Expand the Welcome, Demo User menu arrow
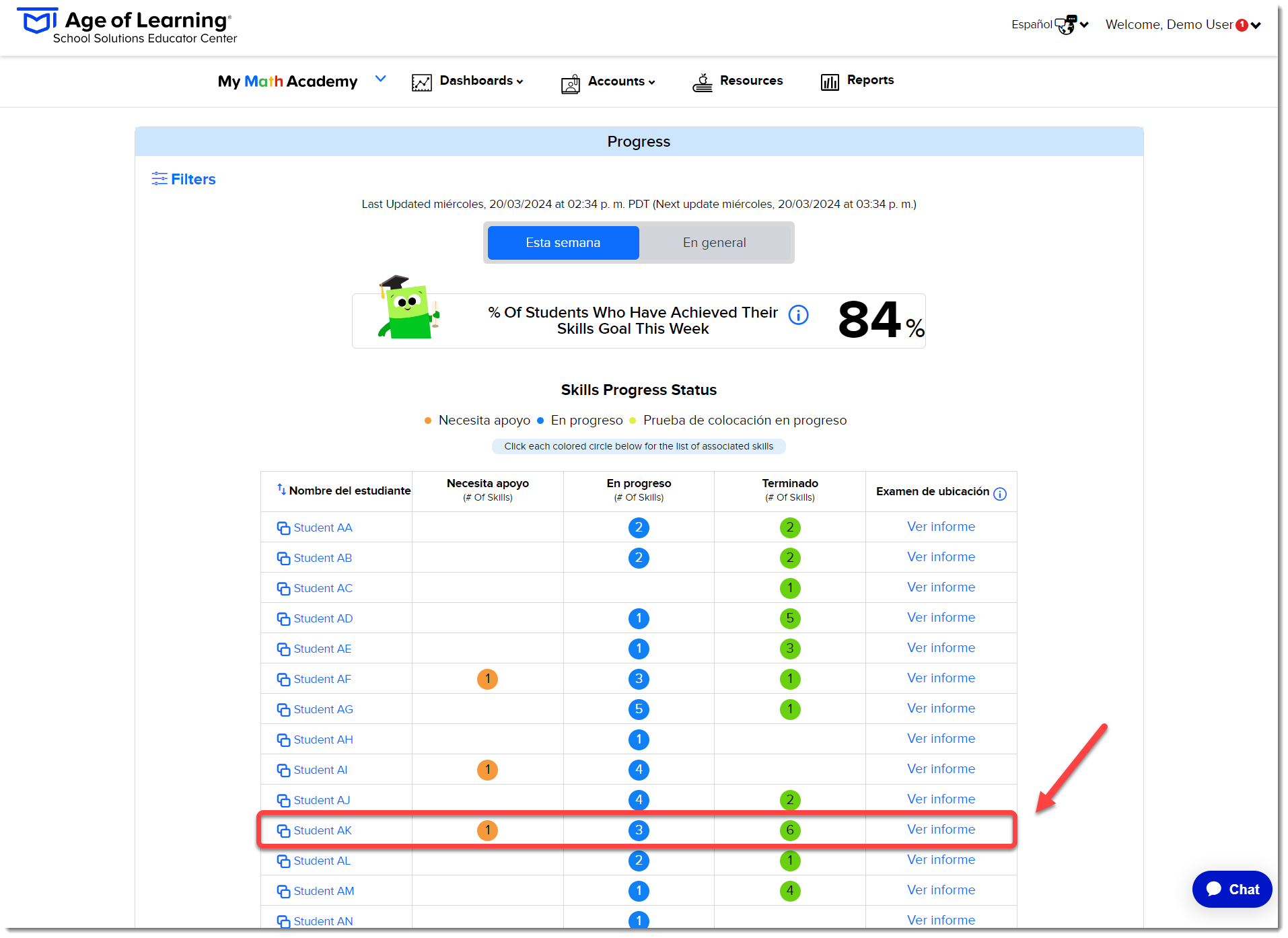The width and height of the screenshot is (1288, 938). tap(1256, 26)
